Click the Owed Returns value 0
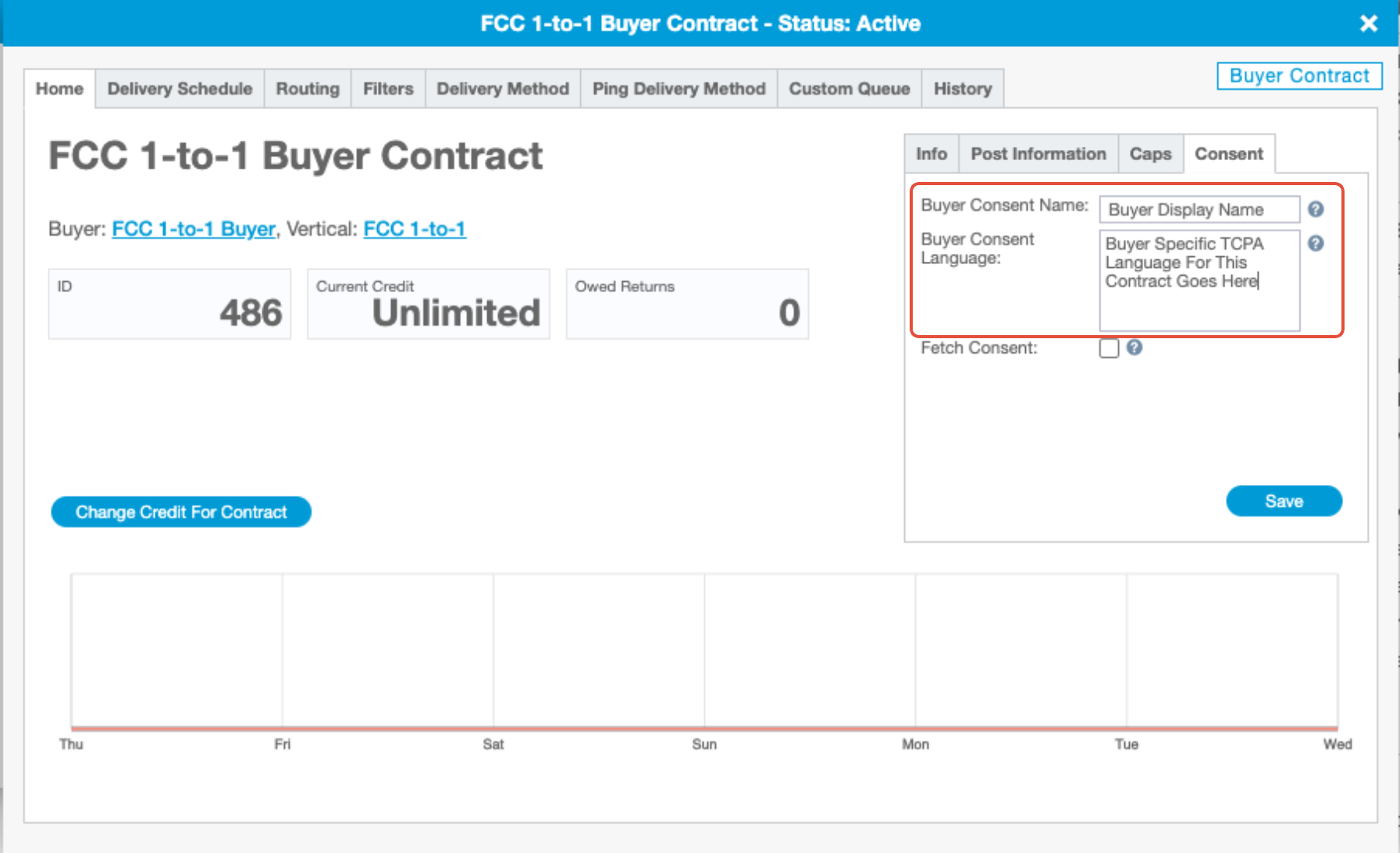This screenshot has height=853, width=1400. [789, 313]
